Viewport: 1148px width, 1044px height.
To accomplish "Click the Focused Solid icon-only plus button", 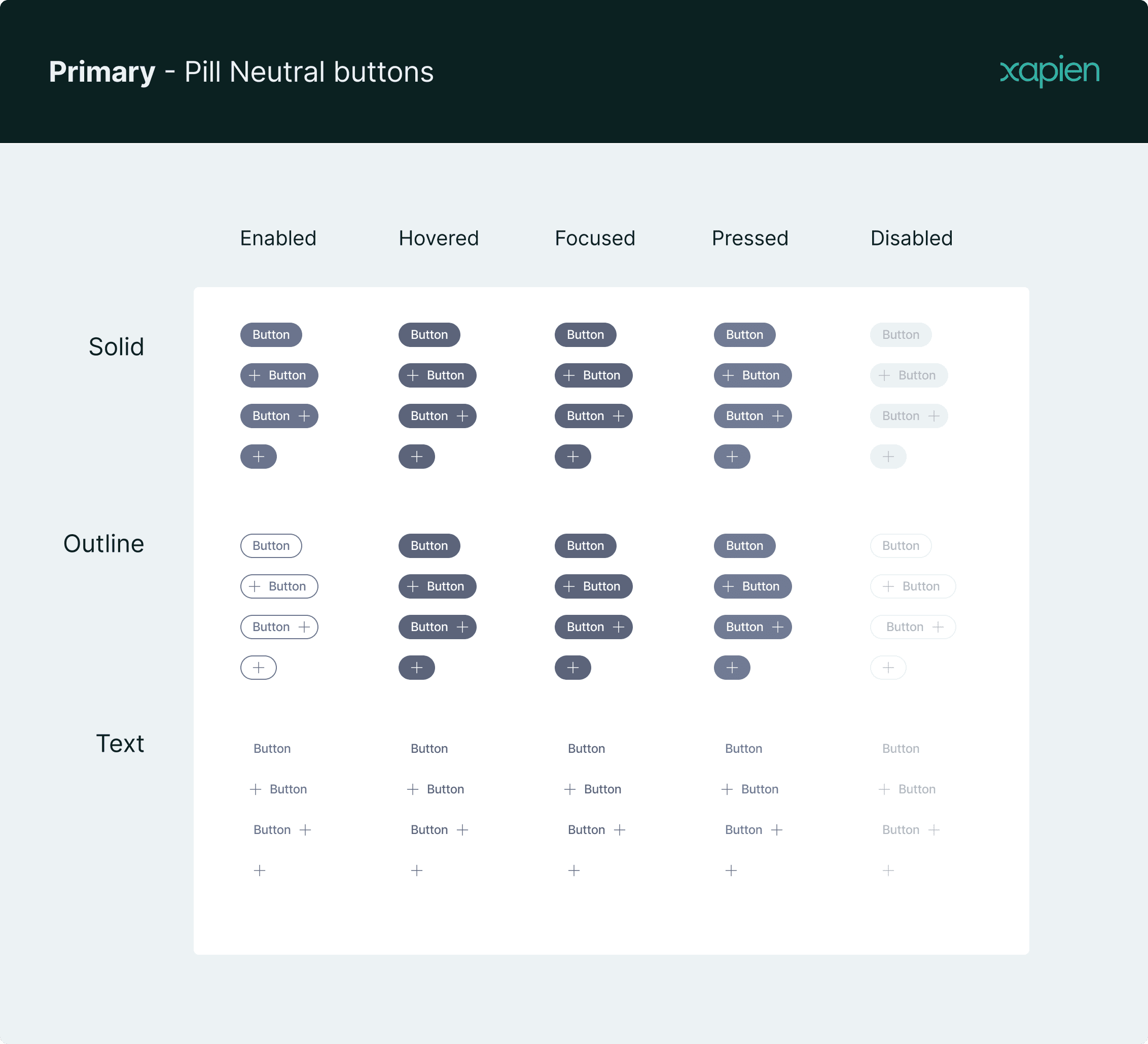I will point(573,456).
